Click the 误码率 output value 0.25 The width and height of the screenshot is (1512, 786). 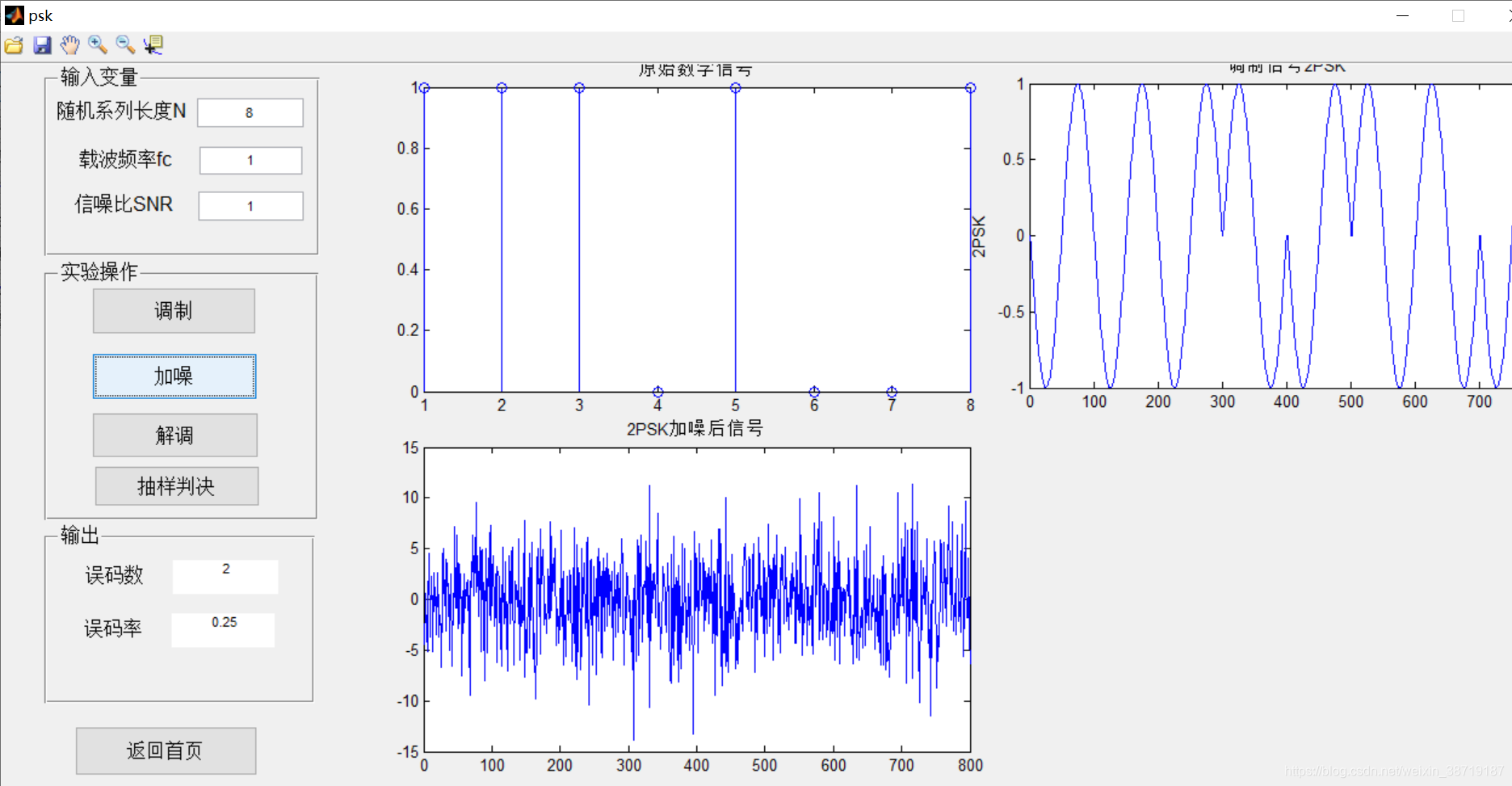point(224,629)
